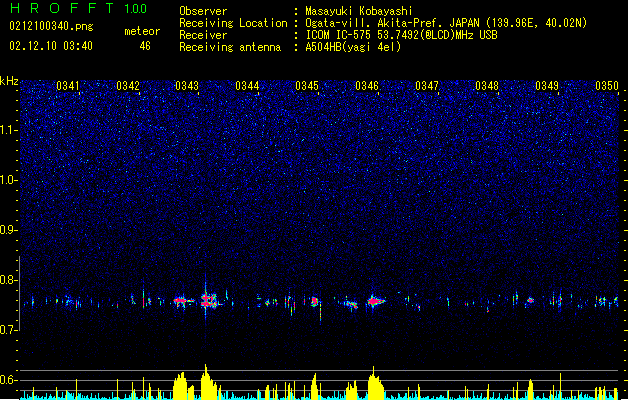Click the 0347 time marker
This screenshot has height=400, width=629.
[427, 86]
